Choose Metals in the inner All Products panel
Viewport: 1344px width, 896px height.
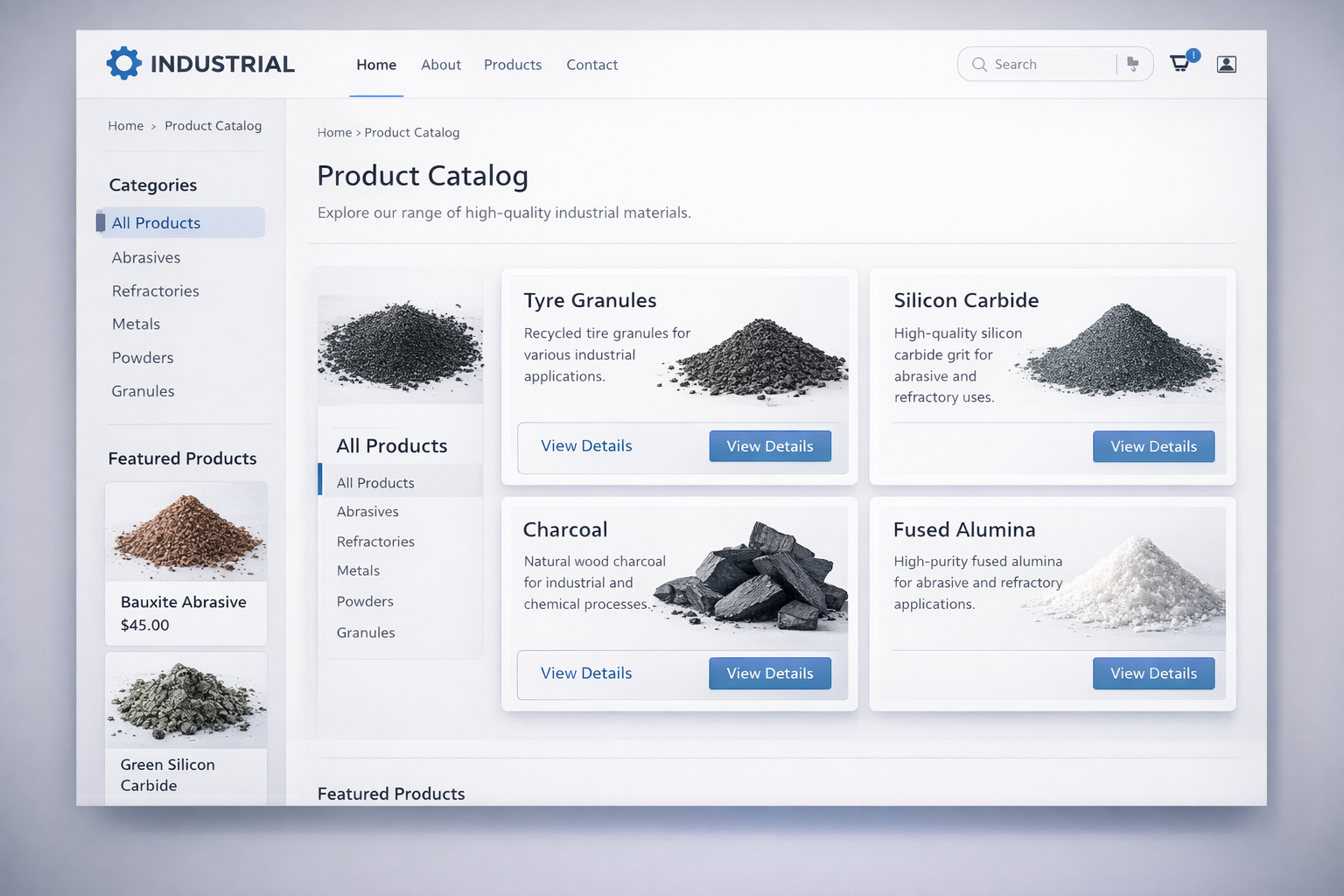[358, 570]
